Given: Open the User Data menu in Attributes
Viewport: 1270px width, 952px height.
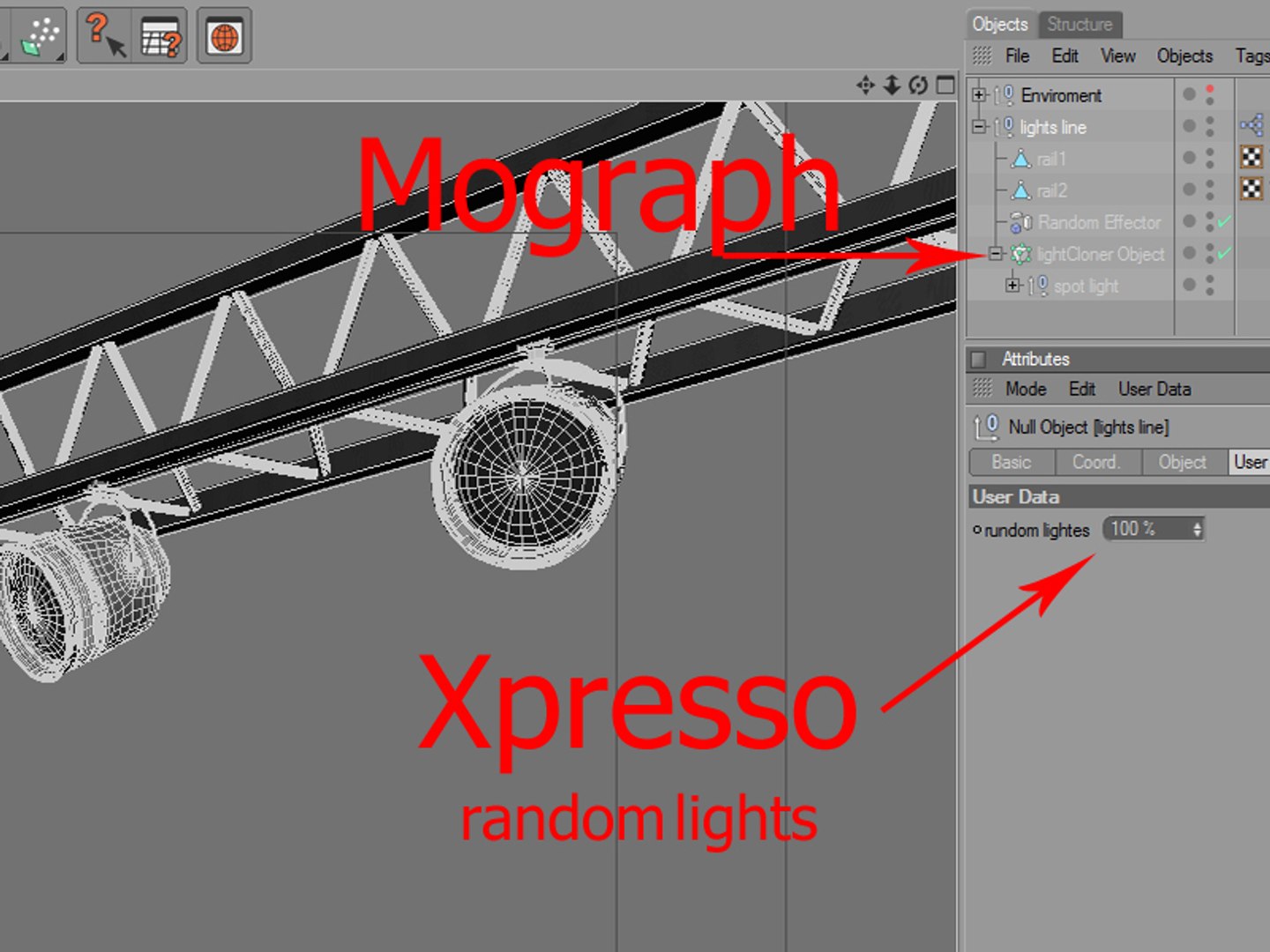Looking at the screenshot, I should [x=1154, y=389].
